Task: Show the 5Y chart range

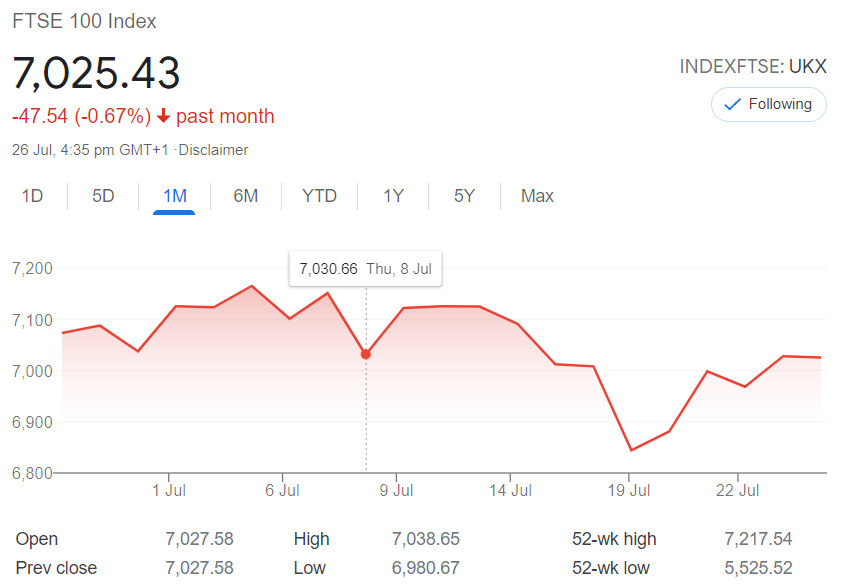Action: [464, 196]
